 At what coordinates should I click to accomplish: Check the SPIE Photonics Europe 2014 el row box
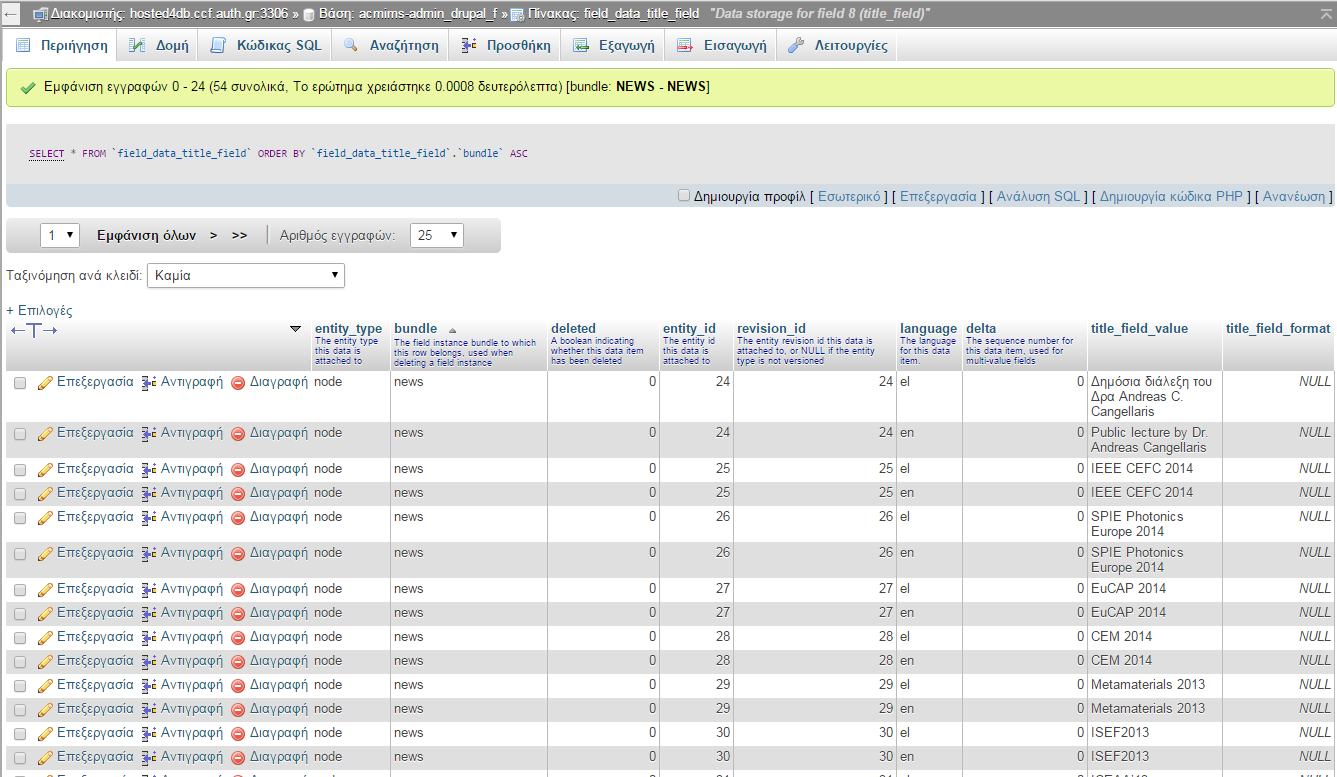click(x=20, y=518)
